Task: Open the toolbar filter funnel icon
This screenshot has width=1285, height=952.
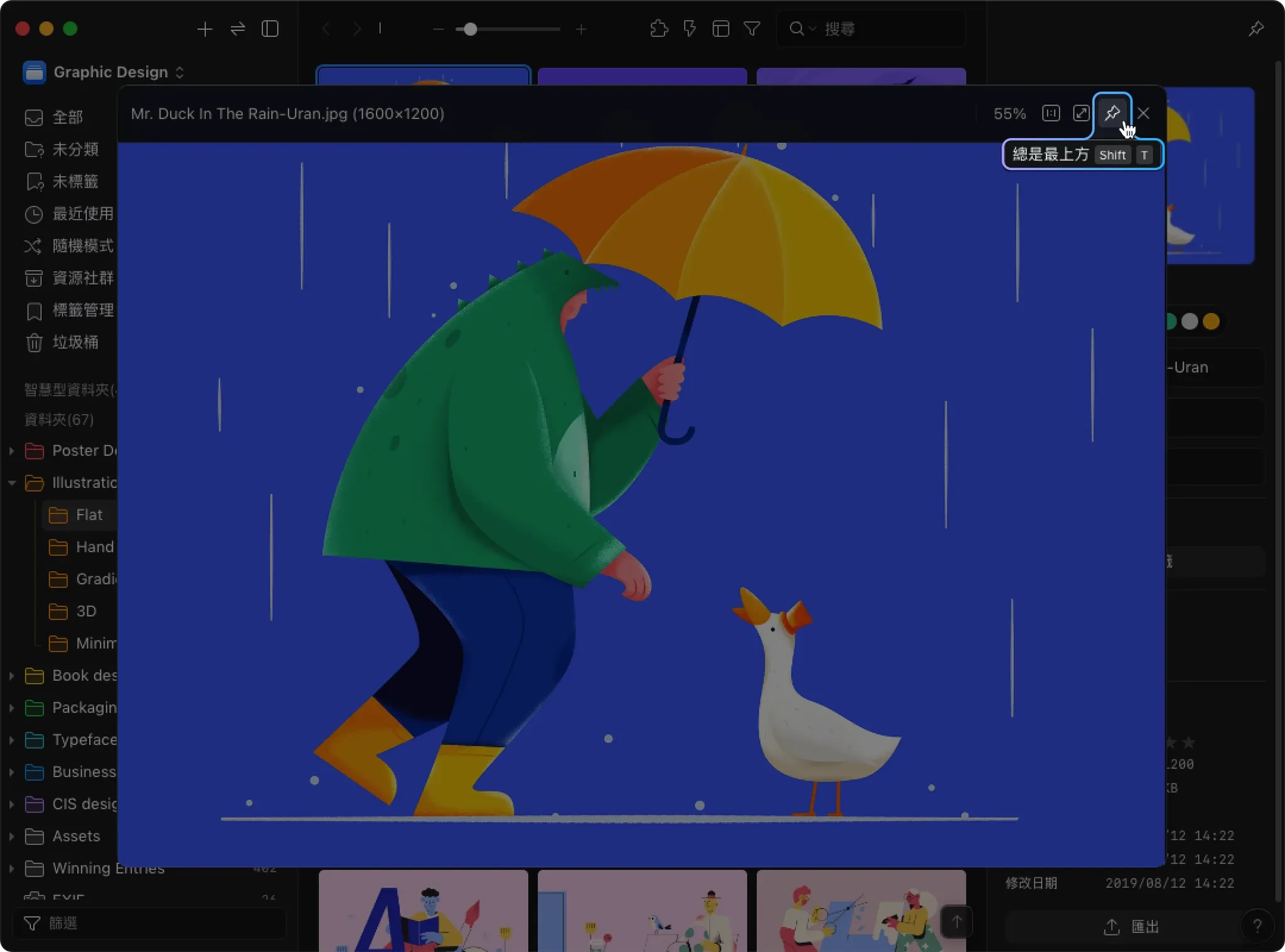Action: (752, 29)
